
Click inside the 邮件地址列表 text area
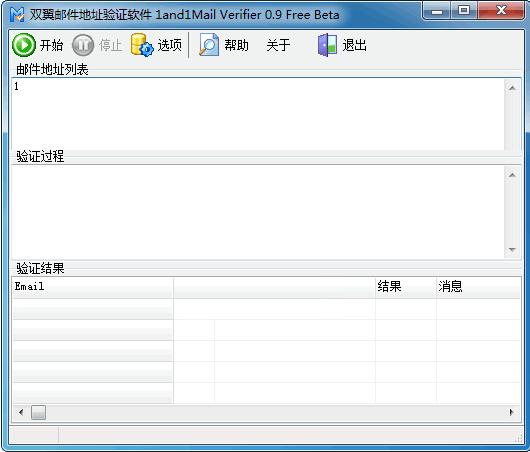[258, 114]
